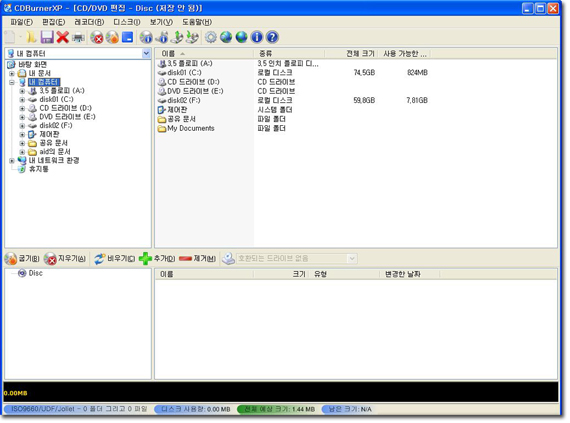Select 휴지통 in the folder tree
The height and width of the screenshot is (423, 570).
[x=39, y=169]
